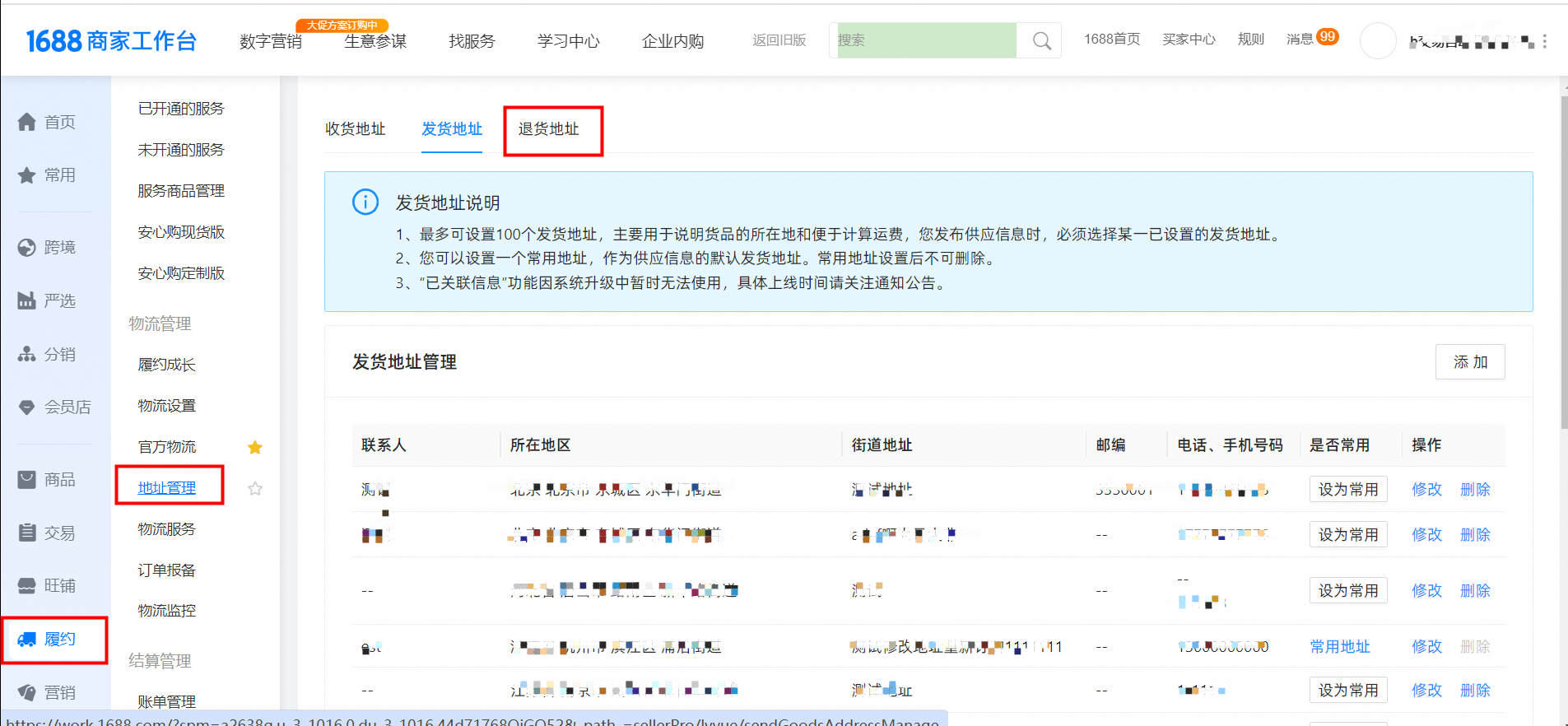Click the search magnifier icon
The image size is (1568, 726).
point(1041,41)
